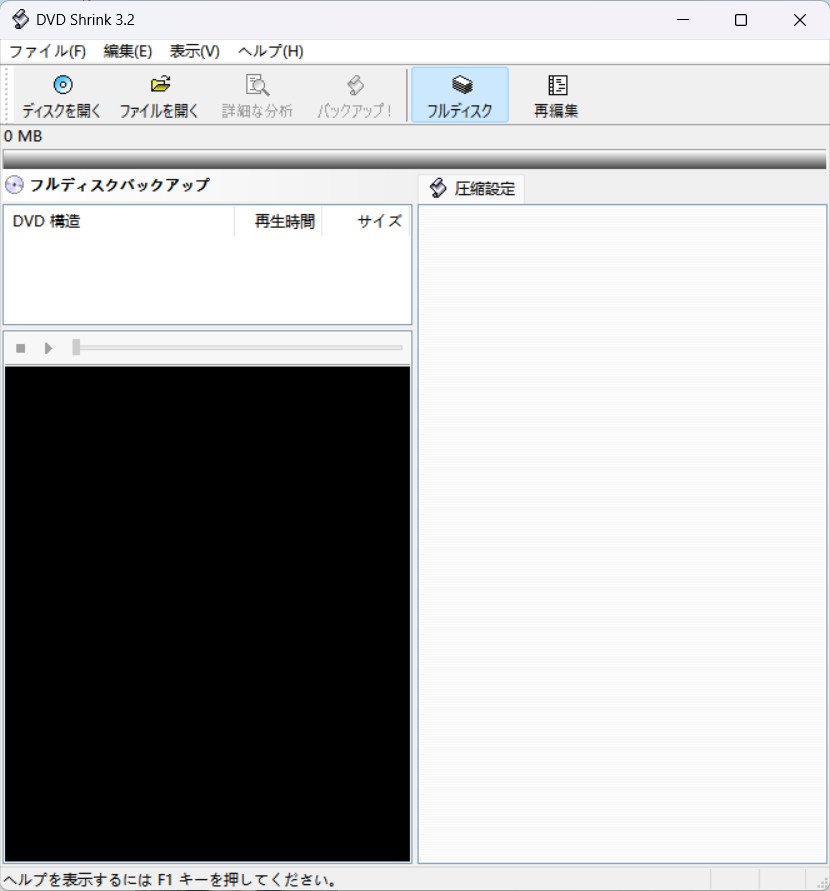Open the 表示(V) menu
Viewport: 830px width, 891px height.
tap(195, 52)
